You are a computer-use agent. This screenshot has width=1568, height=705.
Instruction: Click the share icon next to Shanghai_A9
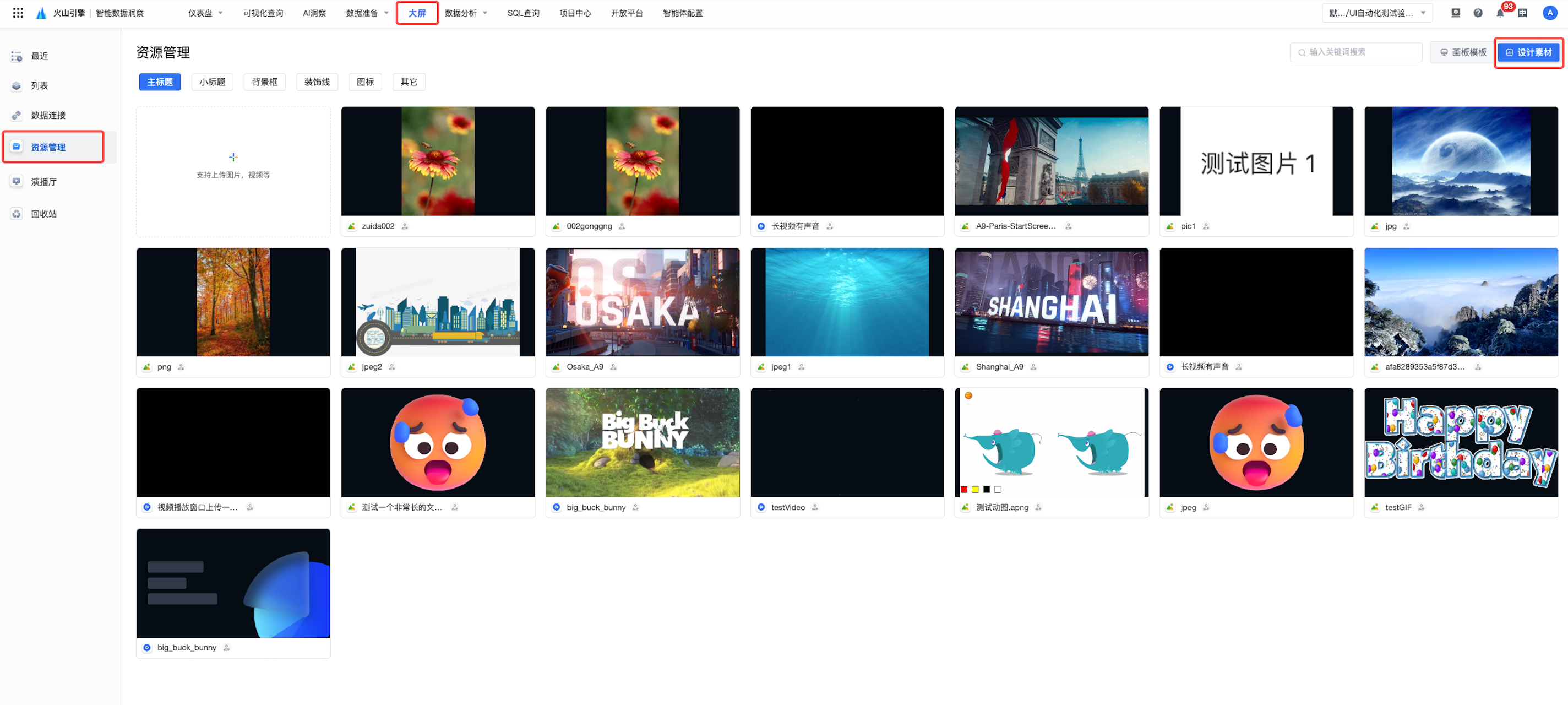coord(1033,367)
